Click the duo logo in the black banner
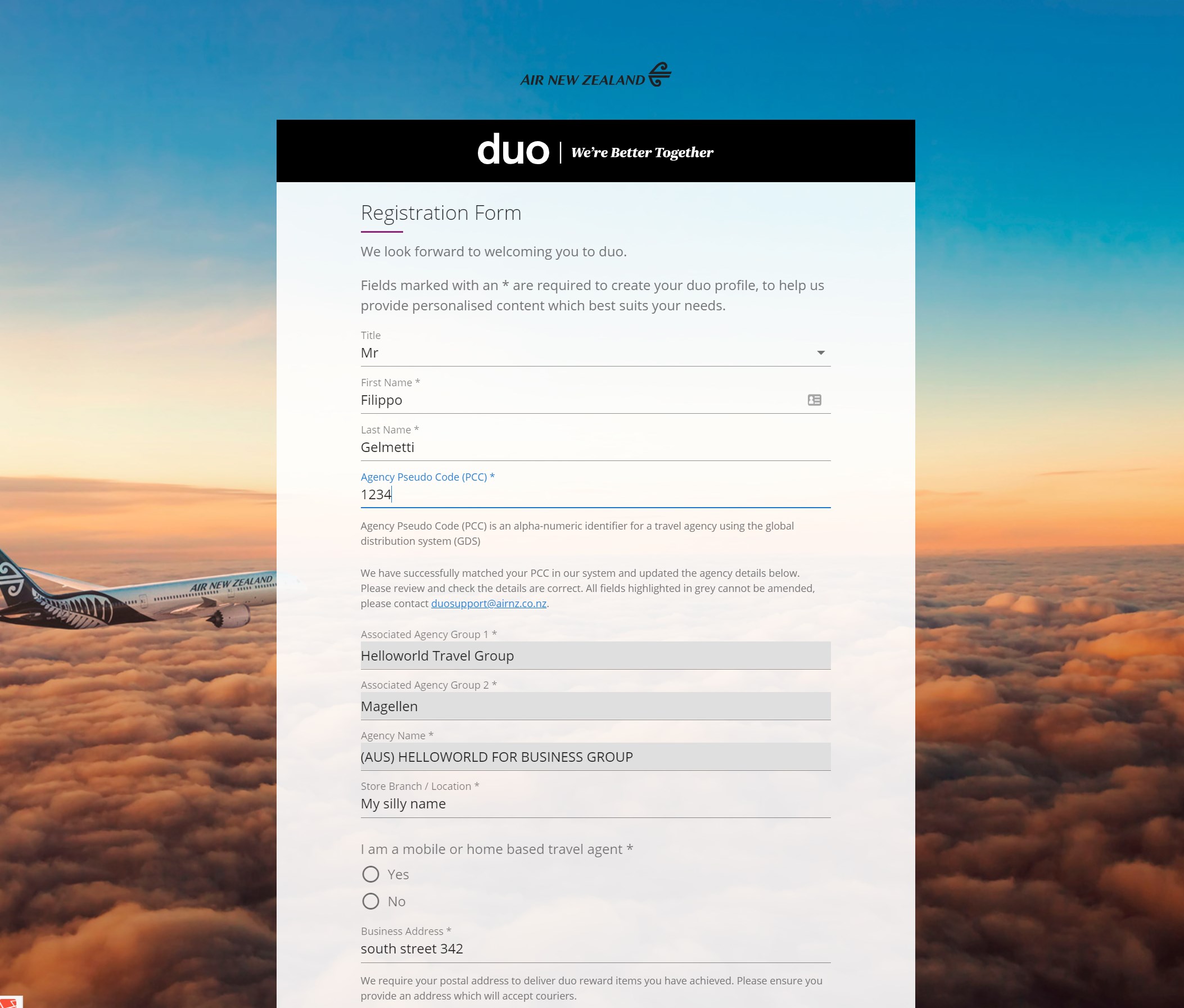This screenshot has width=1184, height=1008. pos(513,151)
